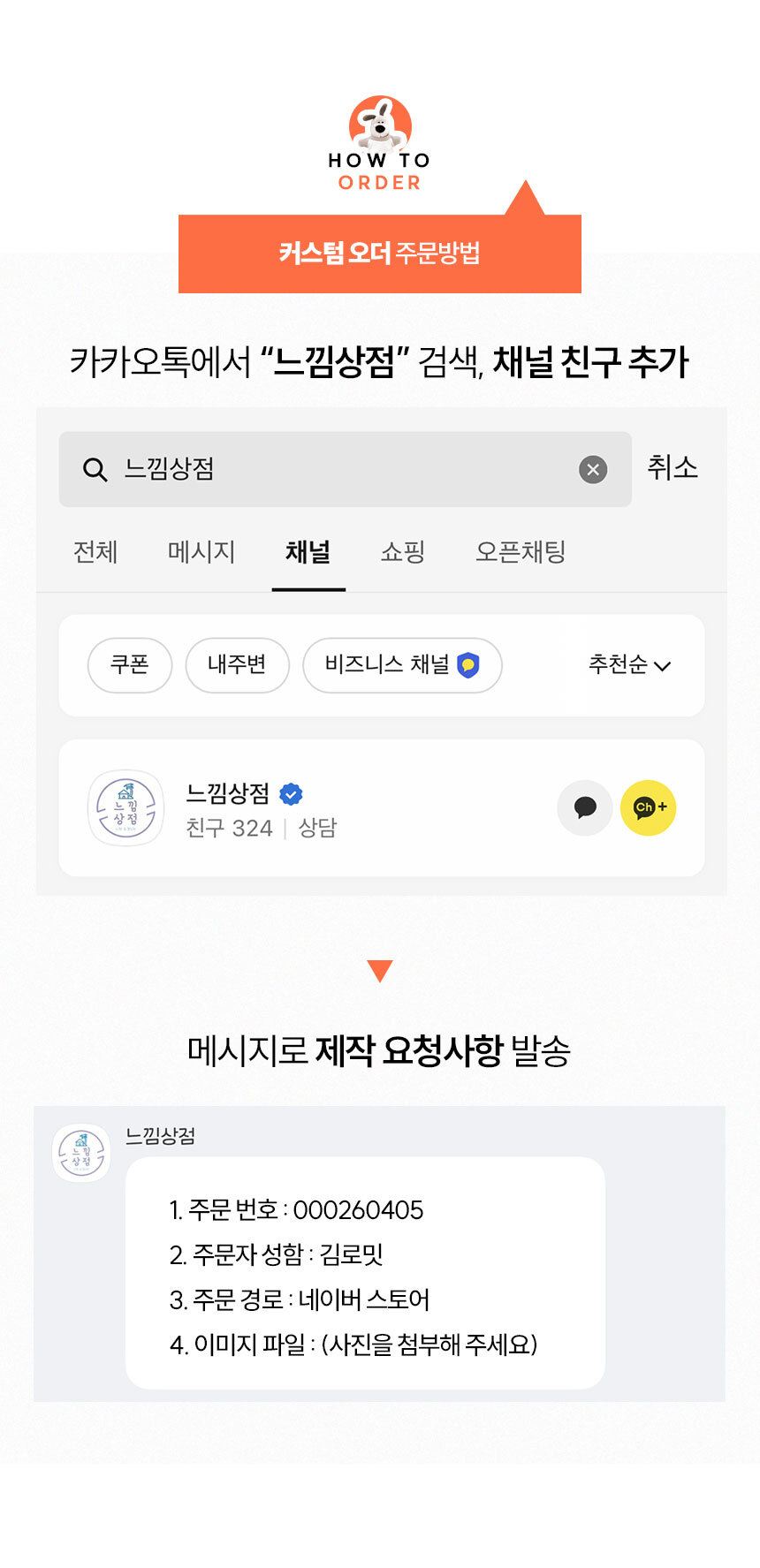
Task: Click the magnifier search icon
Action: [95, 469]
